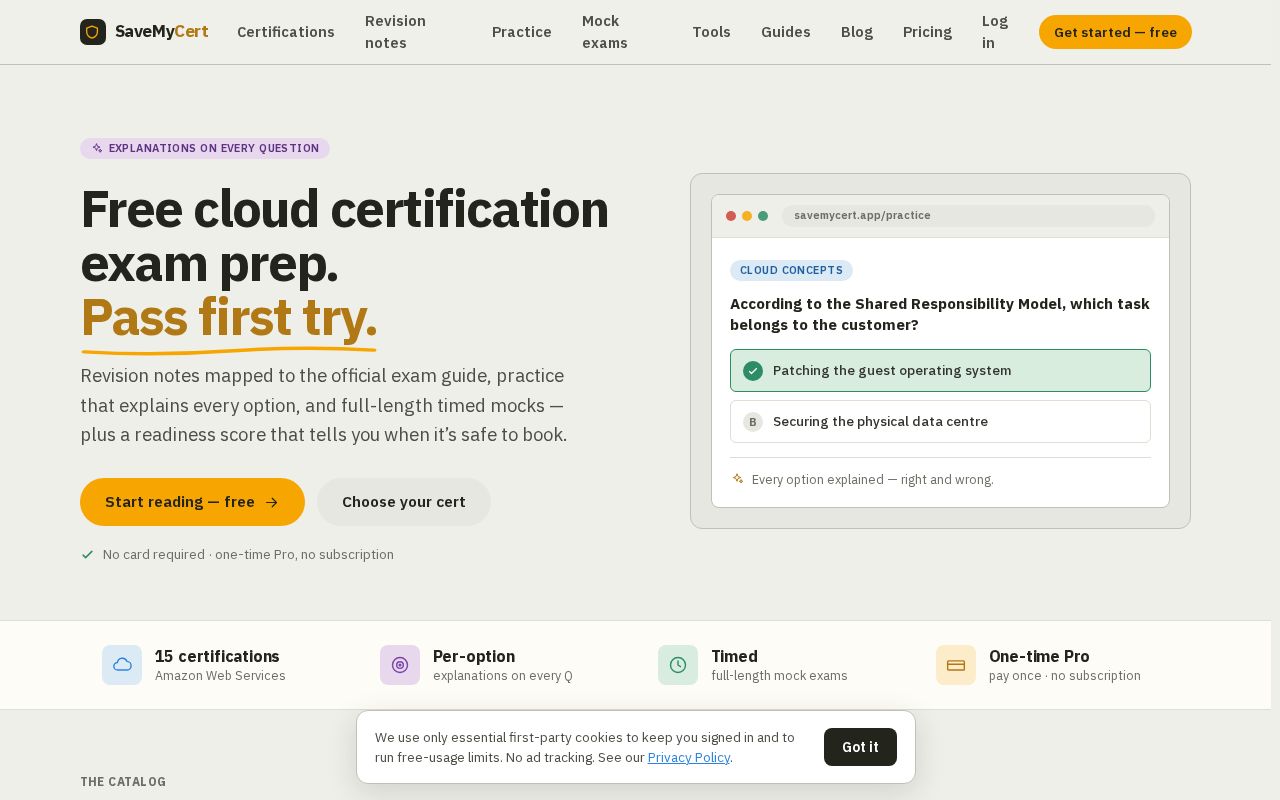Click pay once · no subscription text
This screenshot has height=800, width=1280.
coord(1065,676)
